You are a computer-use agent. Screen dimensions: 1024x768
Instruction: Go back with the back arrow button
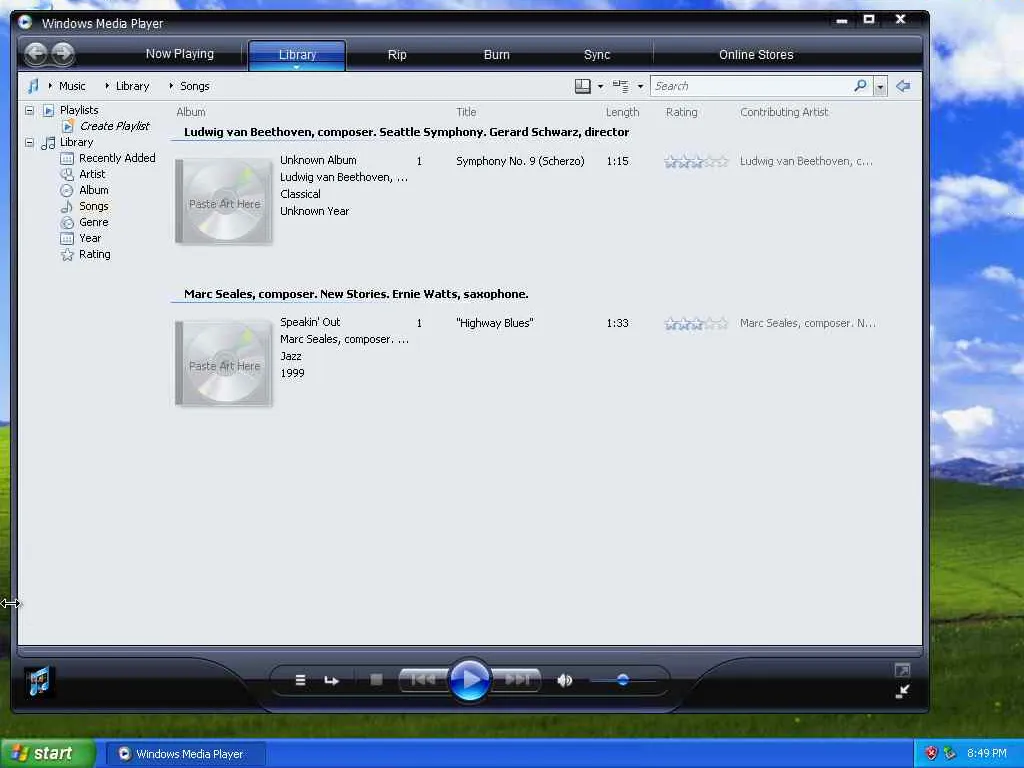[x=36, y=54]
